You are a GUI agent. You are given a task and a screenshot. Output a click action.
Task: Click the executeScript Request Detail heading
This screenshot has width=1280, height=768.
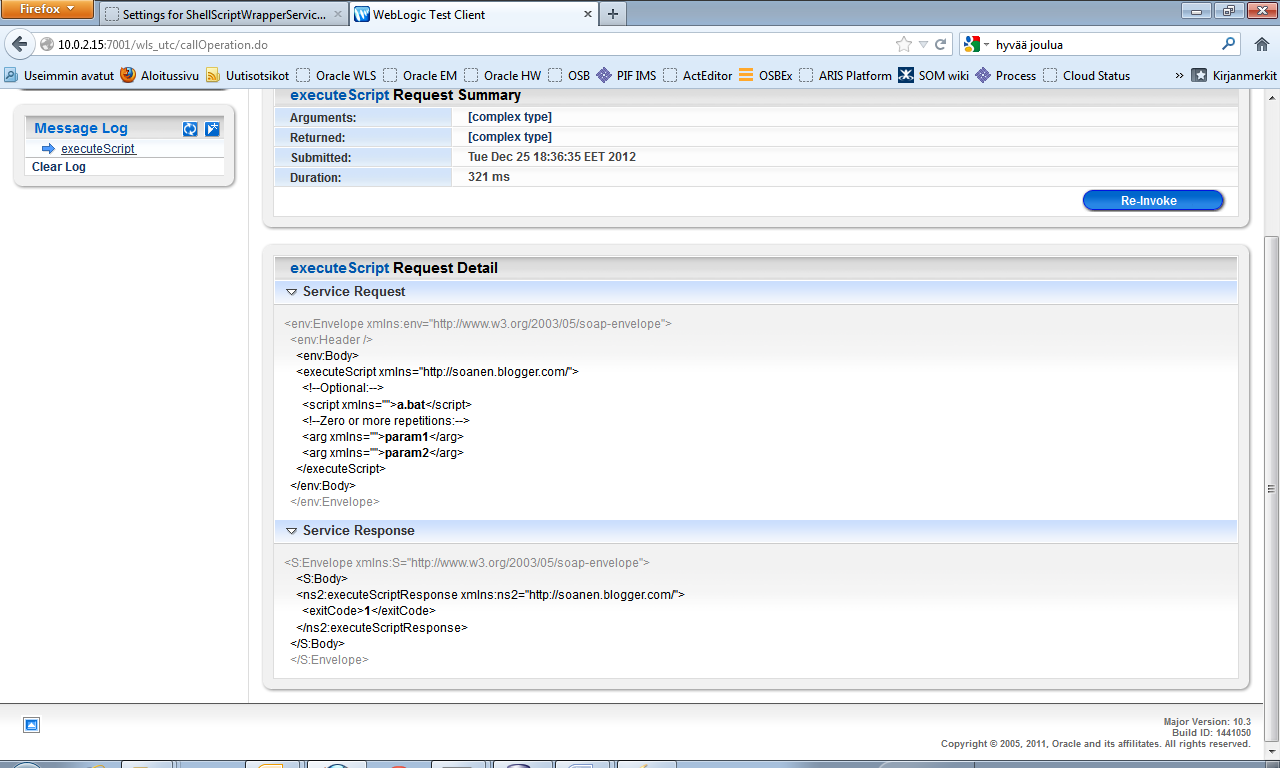click(x=394, y=268)
